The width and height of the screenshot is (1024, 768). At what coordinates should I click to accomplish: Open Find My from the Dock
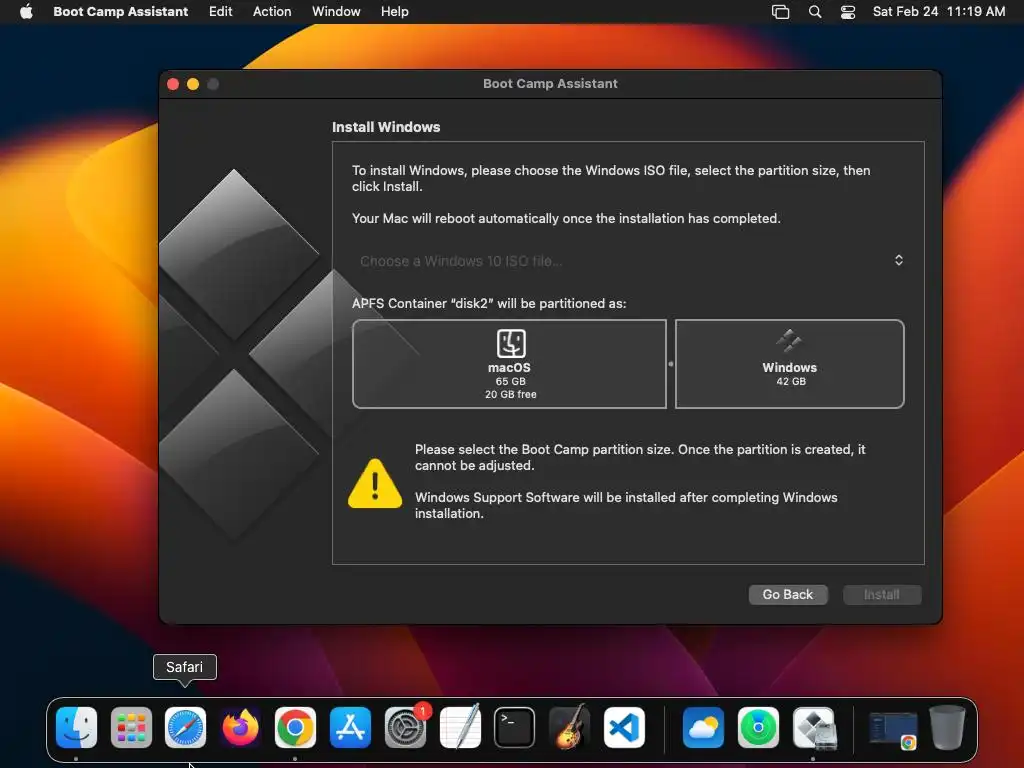(758, 727)
